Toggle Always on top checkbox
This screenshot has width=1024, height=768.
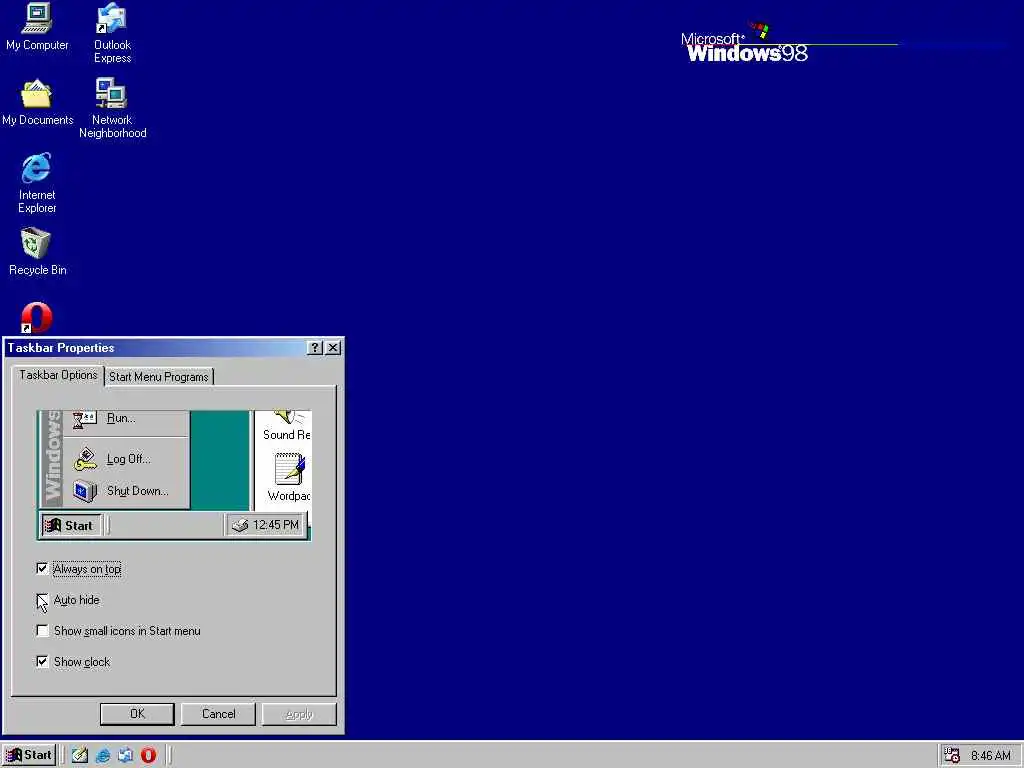click(x=42, y=569)
